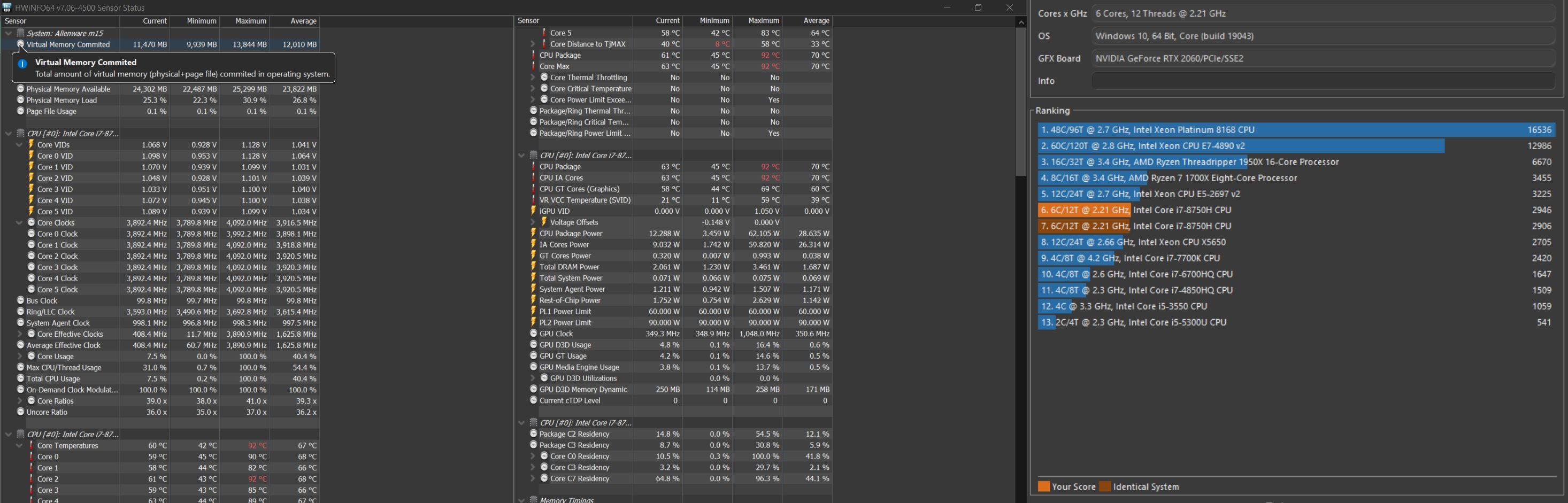
Task: Click the chip icon for System: Alienware m15
Action: pos(21,33)
